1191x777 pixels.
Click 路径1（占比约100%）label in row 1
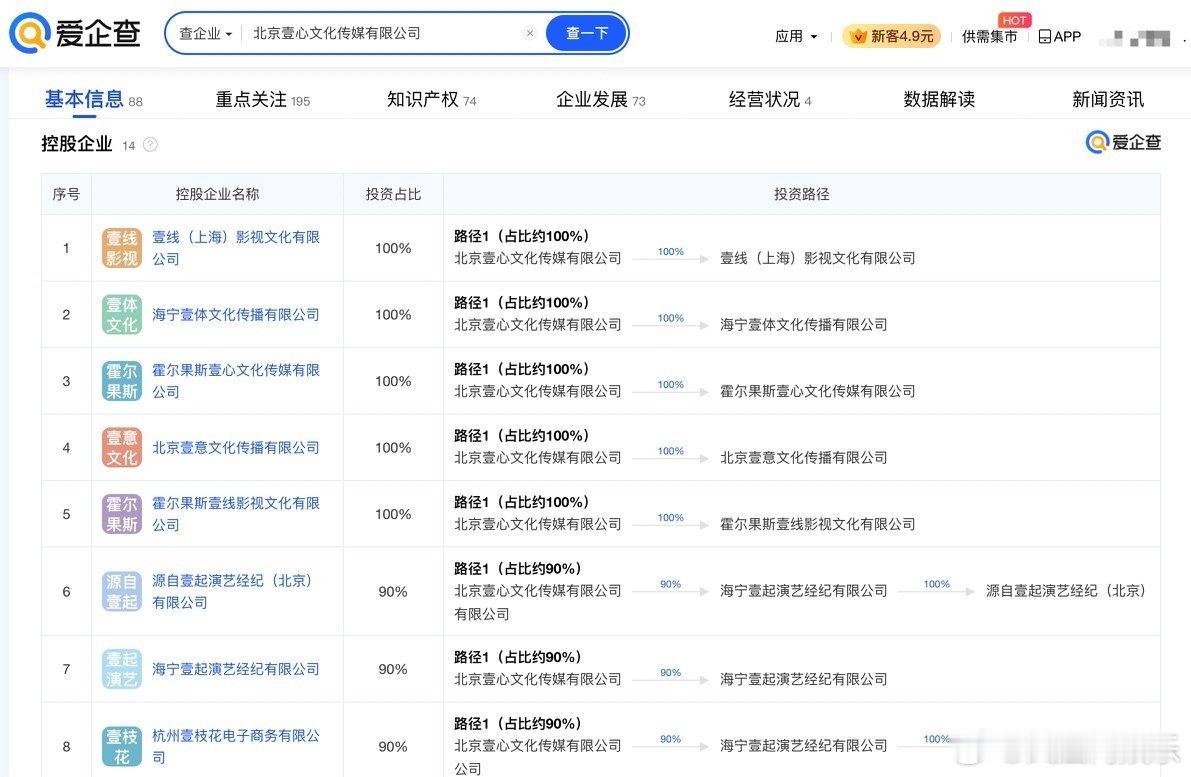(522, 236)
